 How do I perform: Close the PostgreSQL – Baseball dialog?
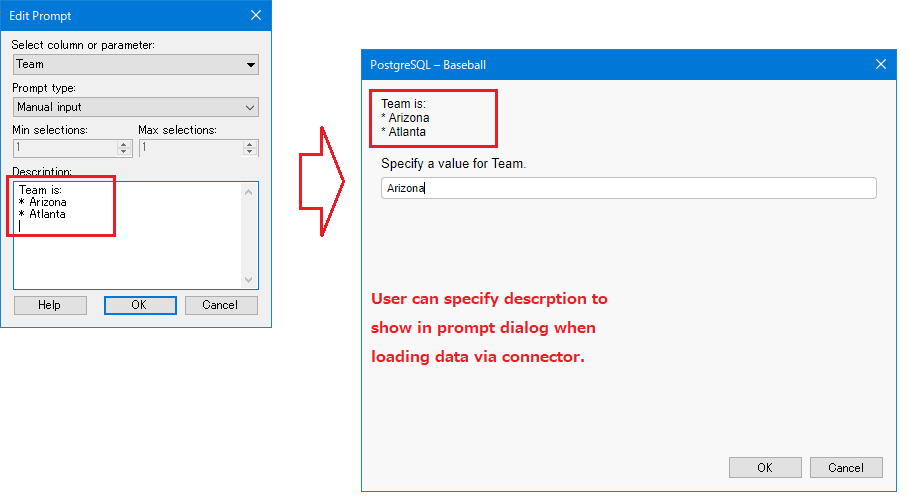(x=881, y=64)
